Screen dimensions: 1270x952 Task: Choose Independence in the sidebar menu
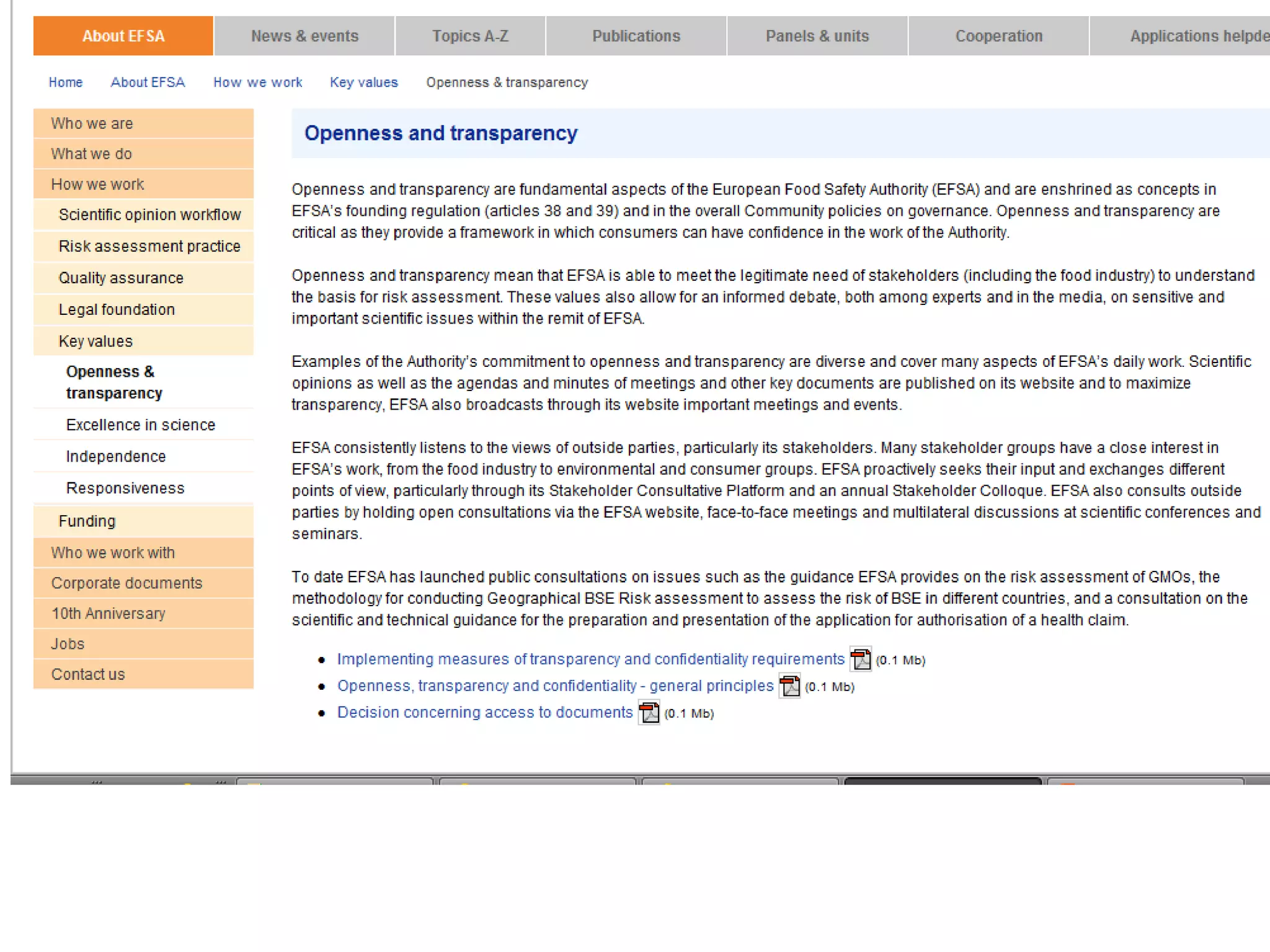point(116,456)
